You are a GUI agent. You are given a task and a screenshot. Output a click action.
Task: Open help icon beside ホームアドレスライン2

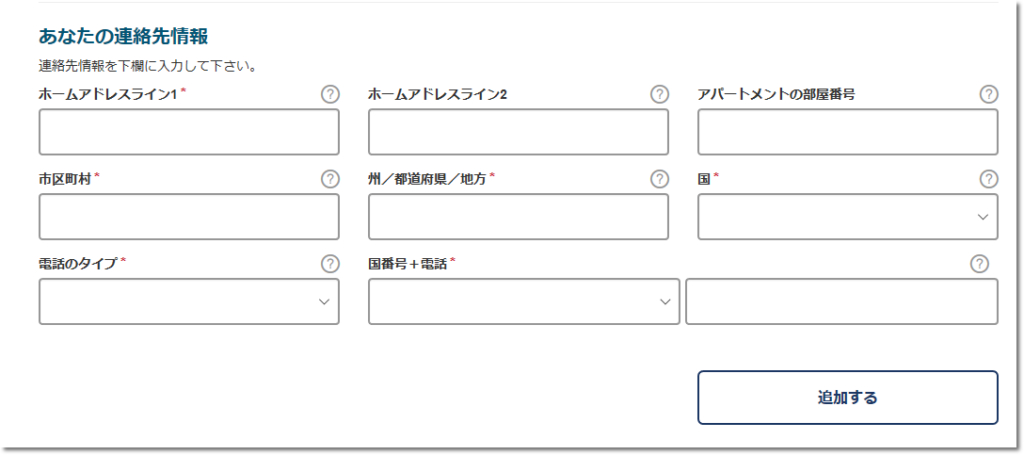pos(660,95)
